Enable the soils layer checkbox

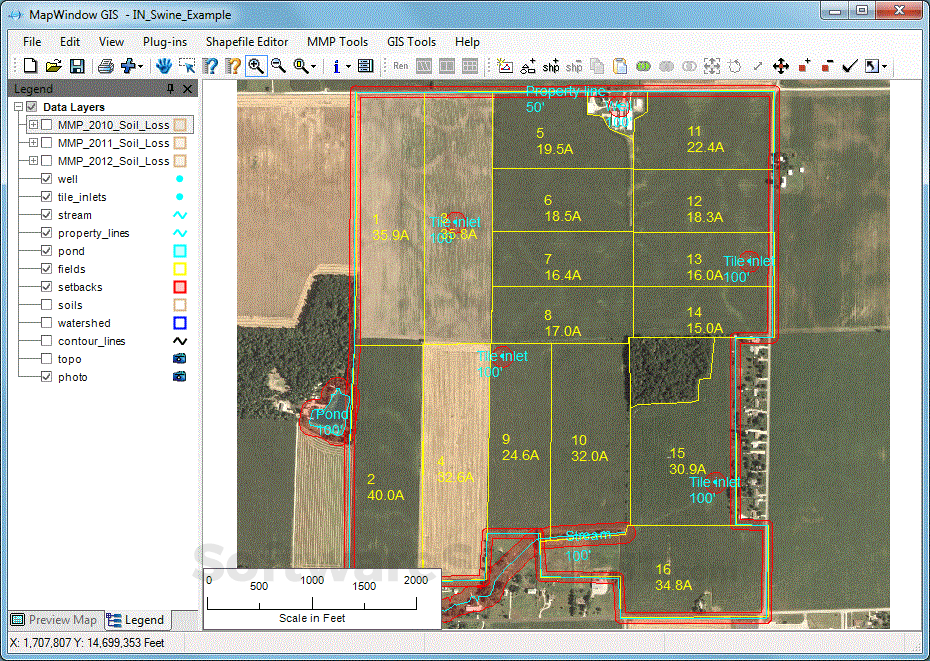pyautogui.click(x=46, y=305)
